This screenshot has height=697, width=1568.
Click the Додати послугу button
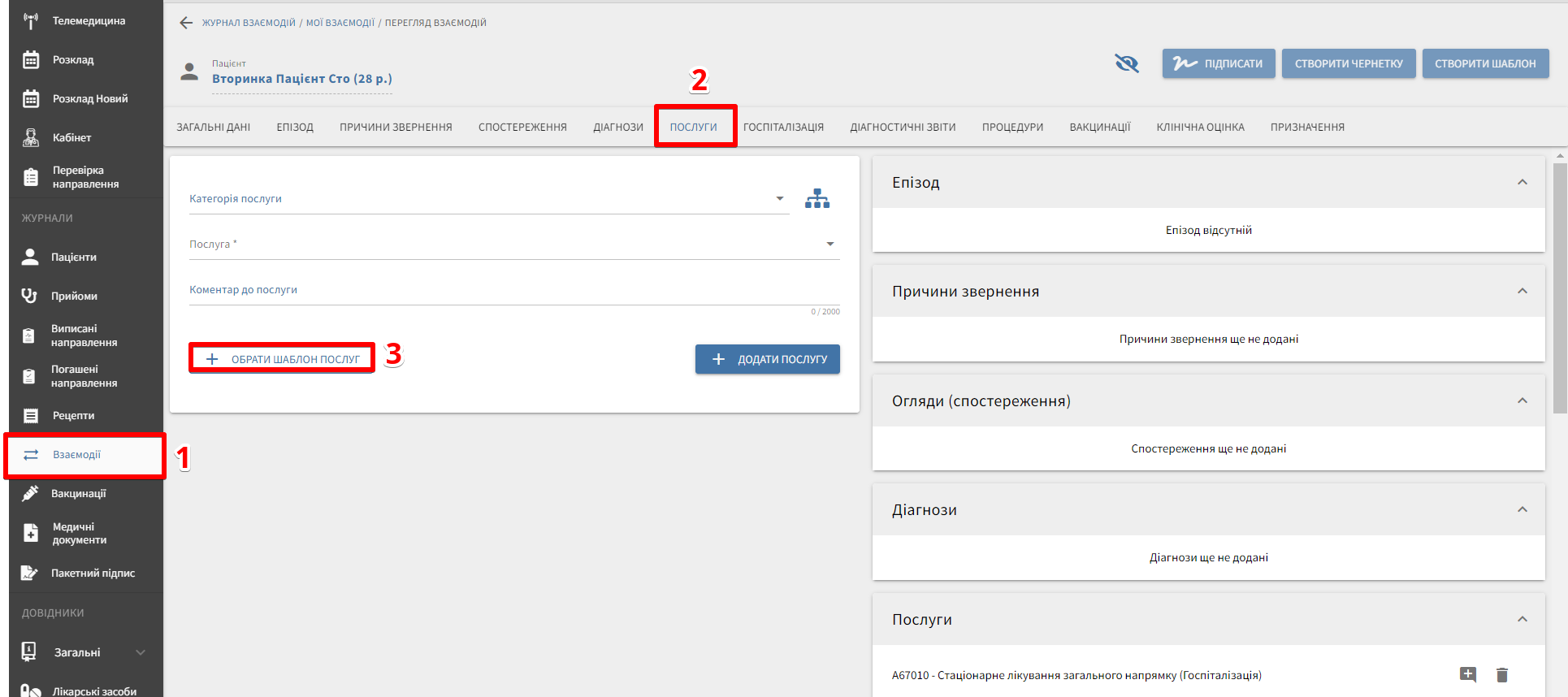click(767, 359)
